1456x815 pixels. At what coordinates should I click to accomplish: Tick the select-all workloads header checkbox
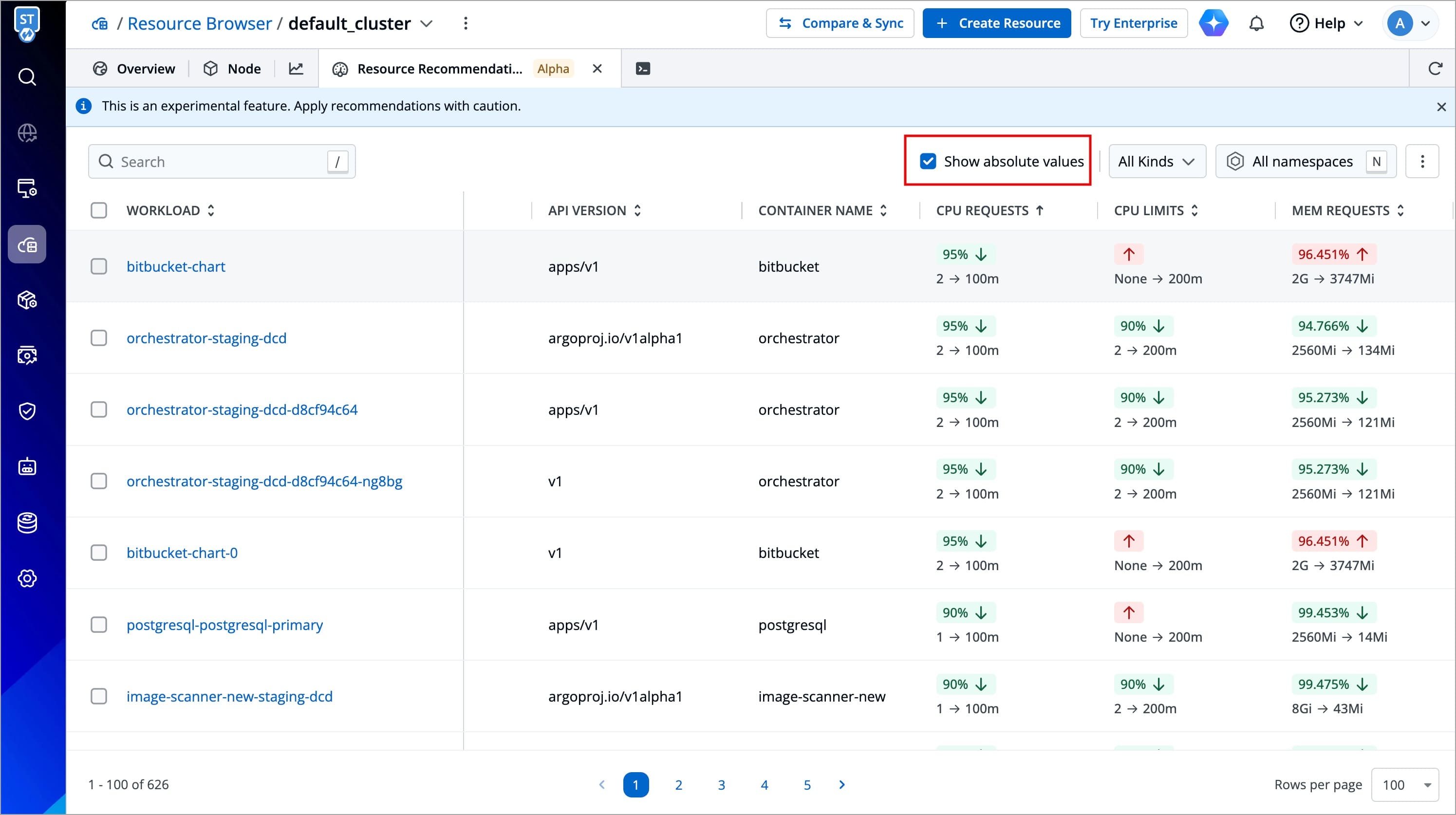pos(99,211)
